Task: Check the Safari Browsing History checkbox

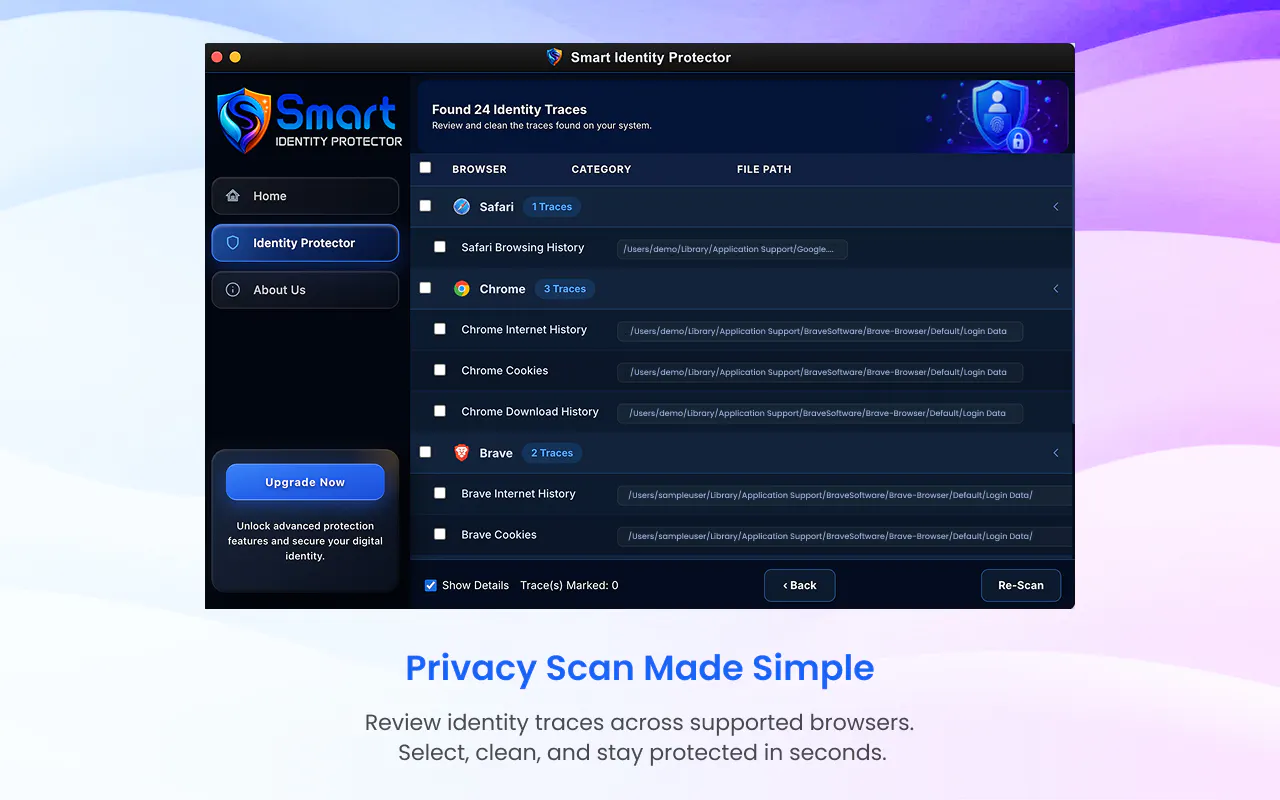Action: (440, 247)
